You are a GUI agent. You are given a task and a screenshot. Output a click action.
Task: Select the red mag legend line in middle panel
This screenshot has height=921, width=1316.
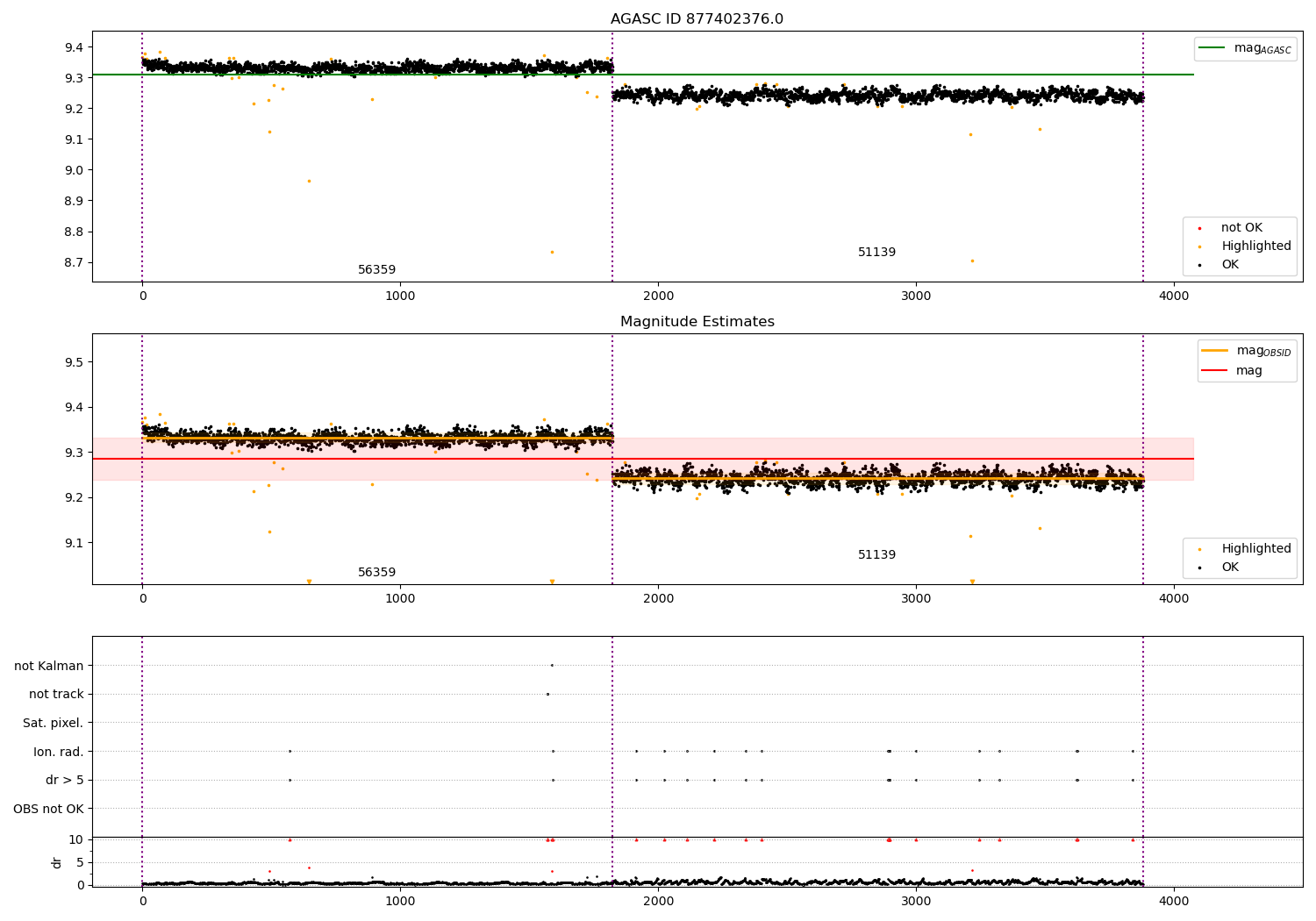(1214, 370)
